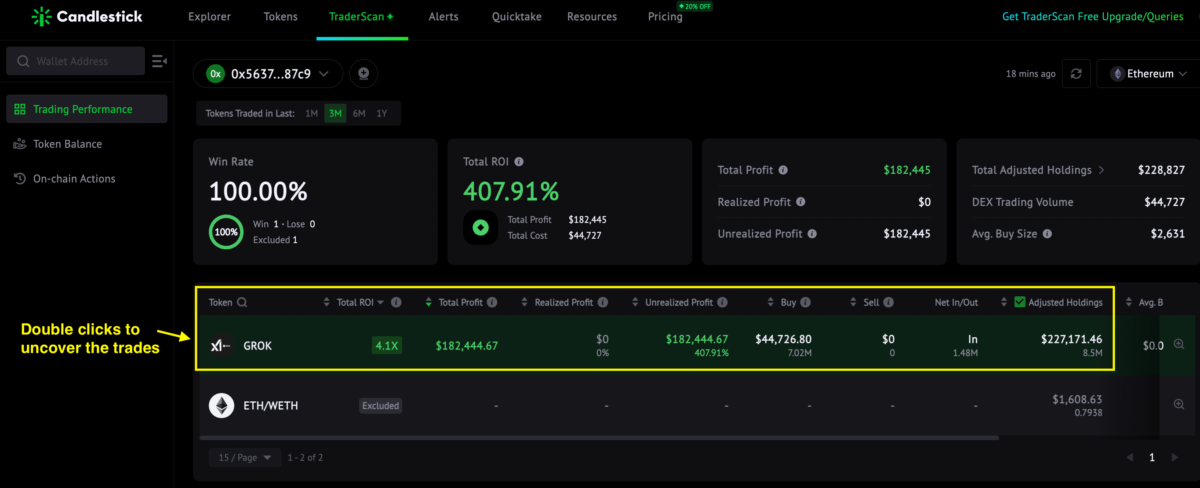Click the GROK 4.1X ROI badge
Image resolution: width=1200 pixels, height=488 pixels.
click(x=387, y=346)
